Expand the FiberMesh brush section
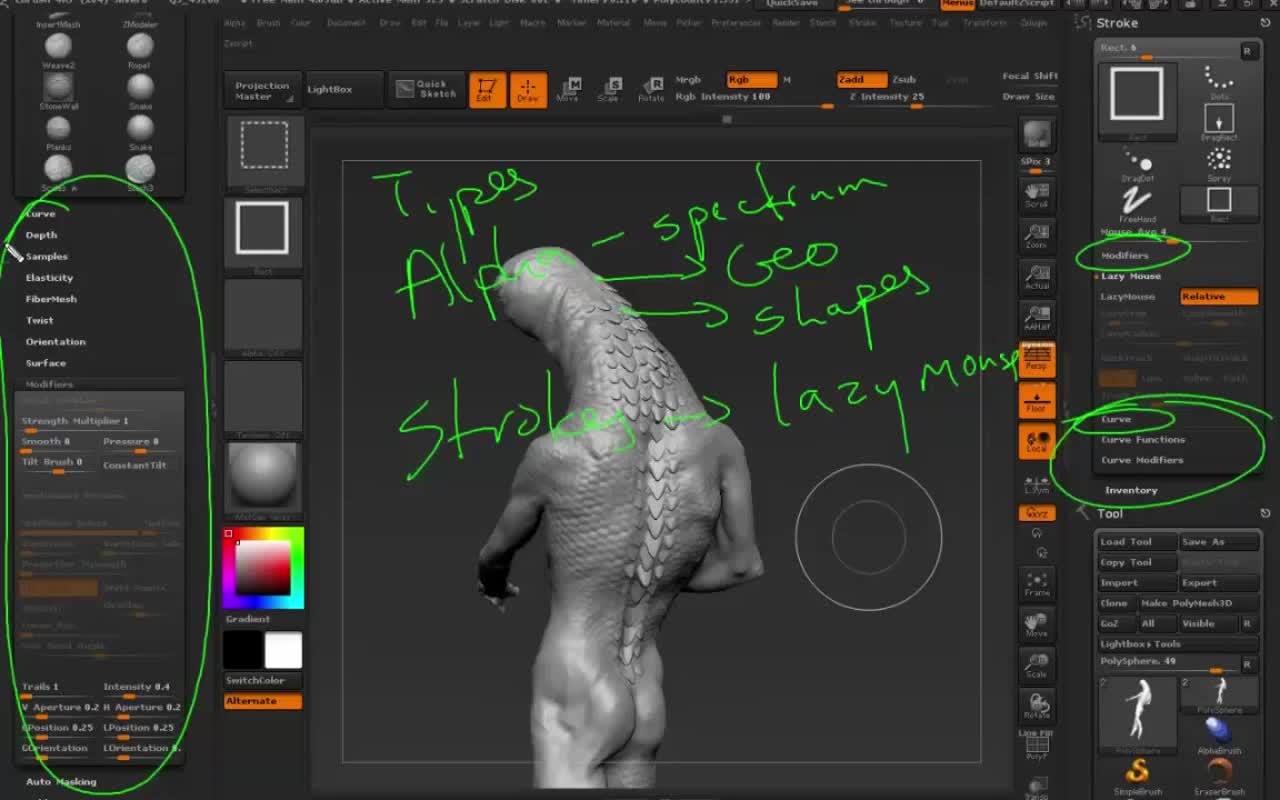Image resolution: width=1280 pixels, height=800 pixels. click(51, 299)
